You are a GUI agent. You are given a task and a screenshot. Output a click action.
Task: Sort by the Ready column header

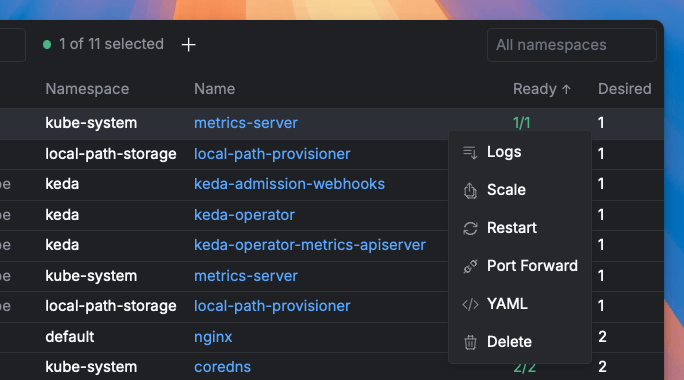tap(542, 89)
